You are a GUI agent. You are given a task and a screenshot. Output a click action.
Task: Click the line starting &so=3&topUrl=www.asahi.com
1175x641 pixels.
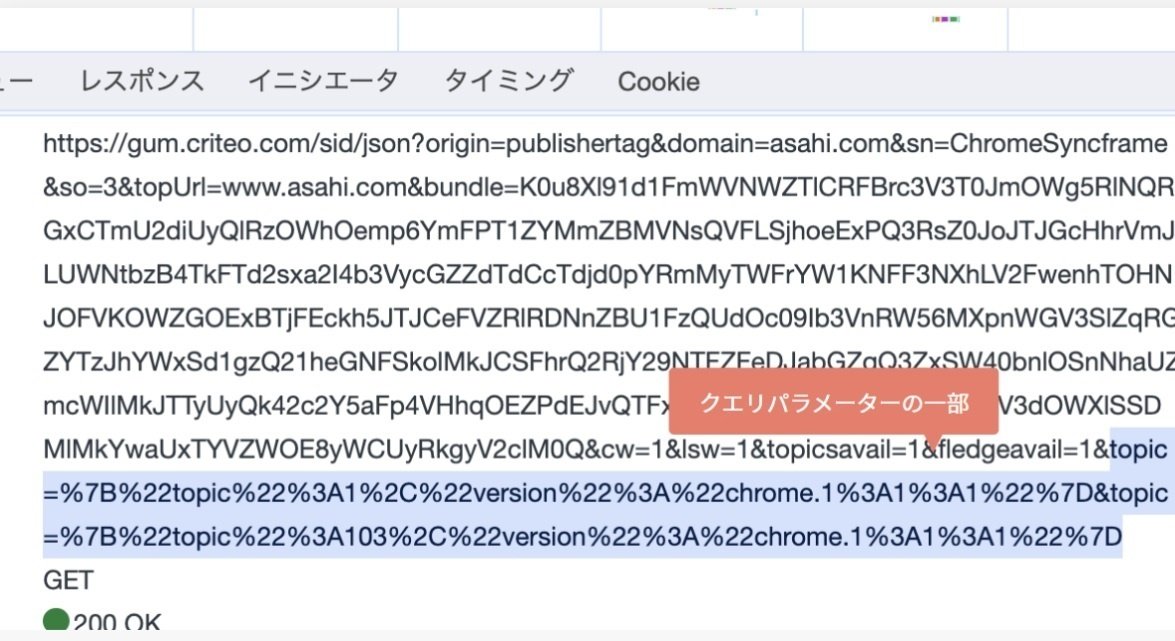(608, 187)
